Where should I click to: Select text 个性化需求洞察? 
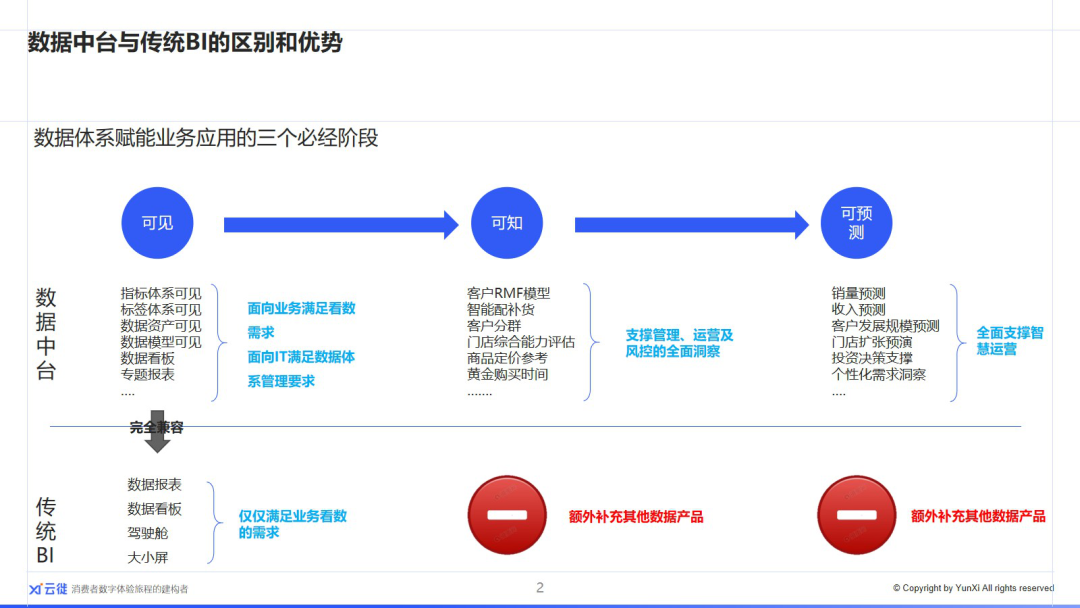click(x=879, y=375)
